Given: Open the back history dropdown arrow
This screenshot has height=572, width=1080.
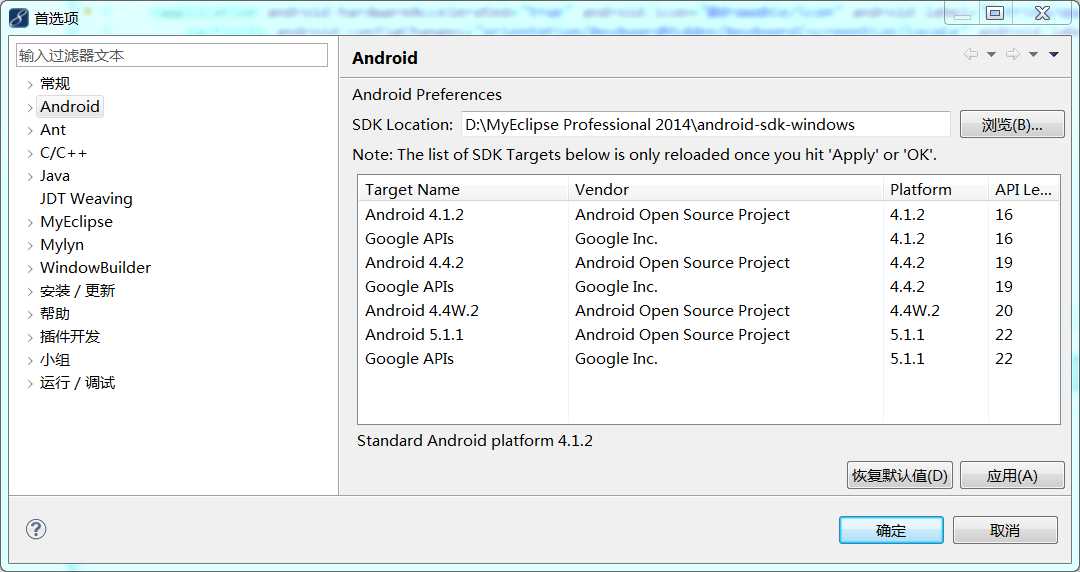Looking at the screenshot, I should (x=991, y=55).
